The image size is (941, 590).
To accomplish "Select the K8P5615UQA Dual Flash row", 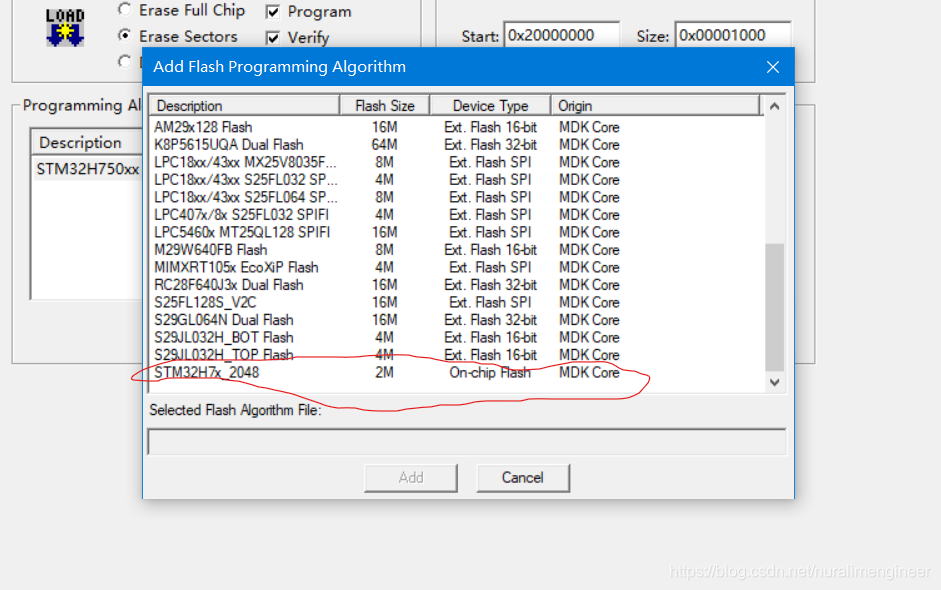I will (x=457, y=145).
